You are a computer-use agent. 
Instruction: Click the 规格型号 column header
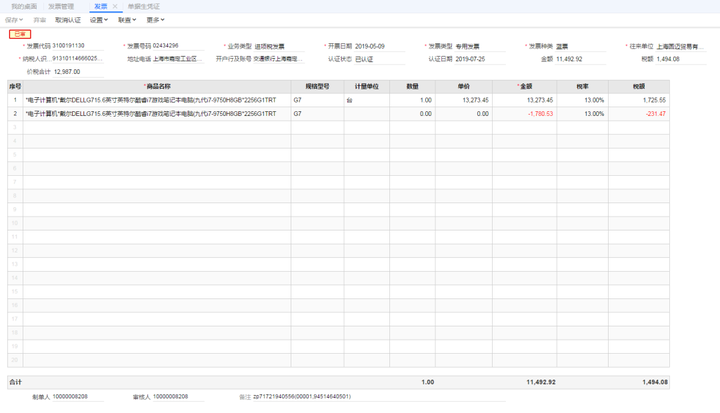tap(317, 86)
